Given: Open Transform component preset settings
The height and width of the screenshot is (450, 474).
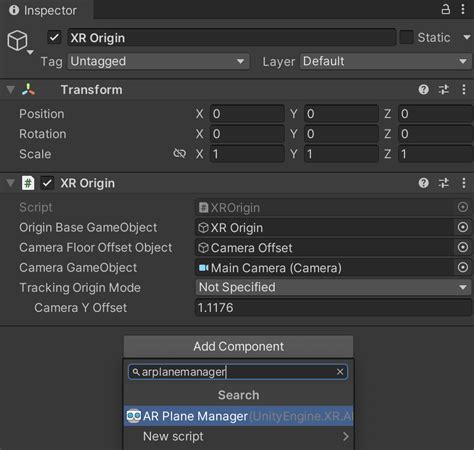Looking at the screenshot, I should coord(444,90).
